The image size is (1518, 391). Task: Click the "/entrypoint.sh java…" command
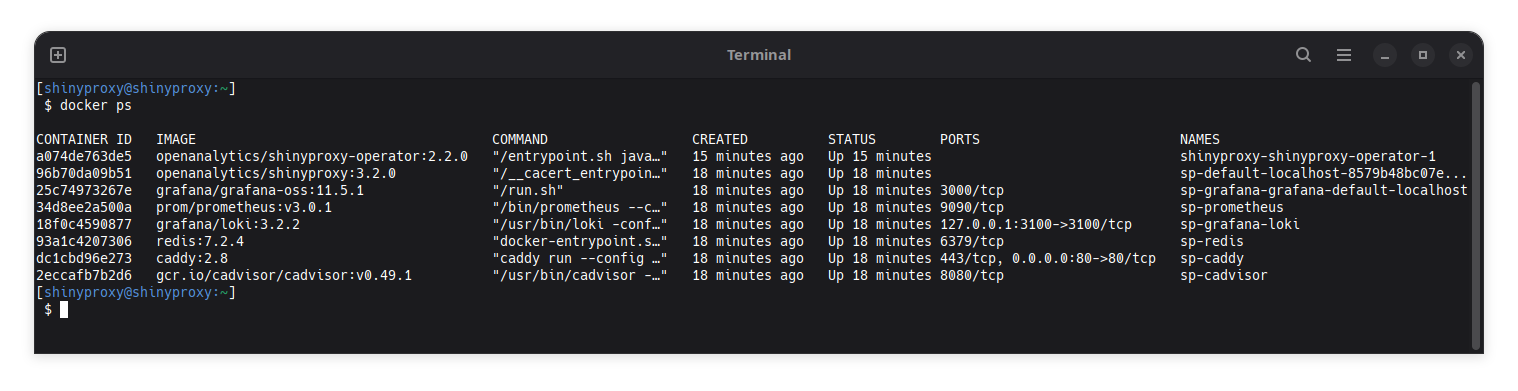point(580,156)
